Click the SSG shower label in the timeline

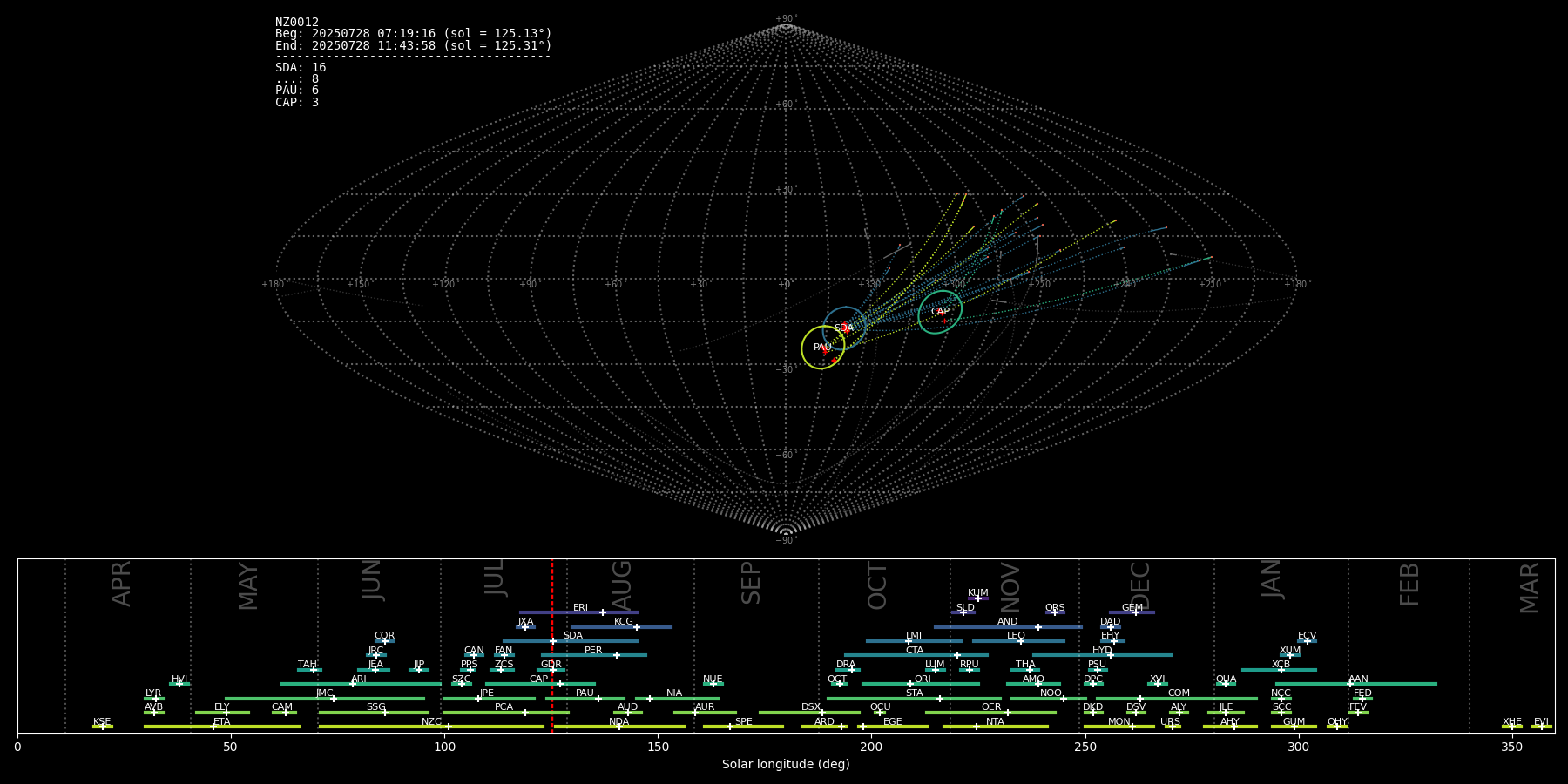point(375,707)
